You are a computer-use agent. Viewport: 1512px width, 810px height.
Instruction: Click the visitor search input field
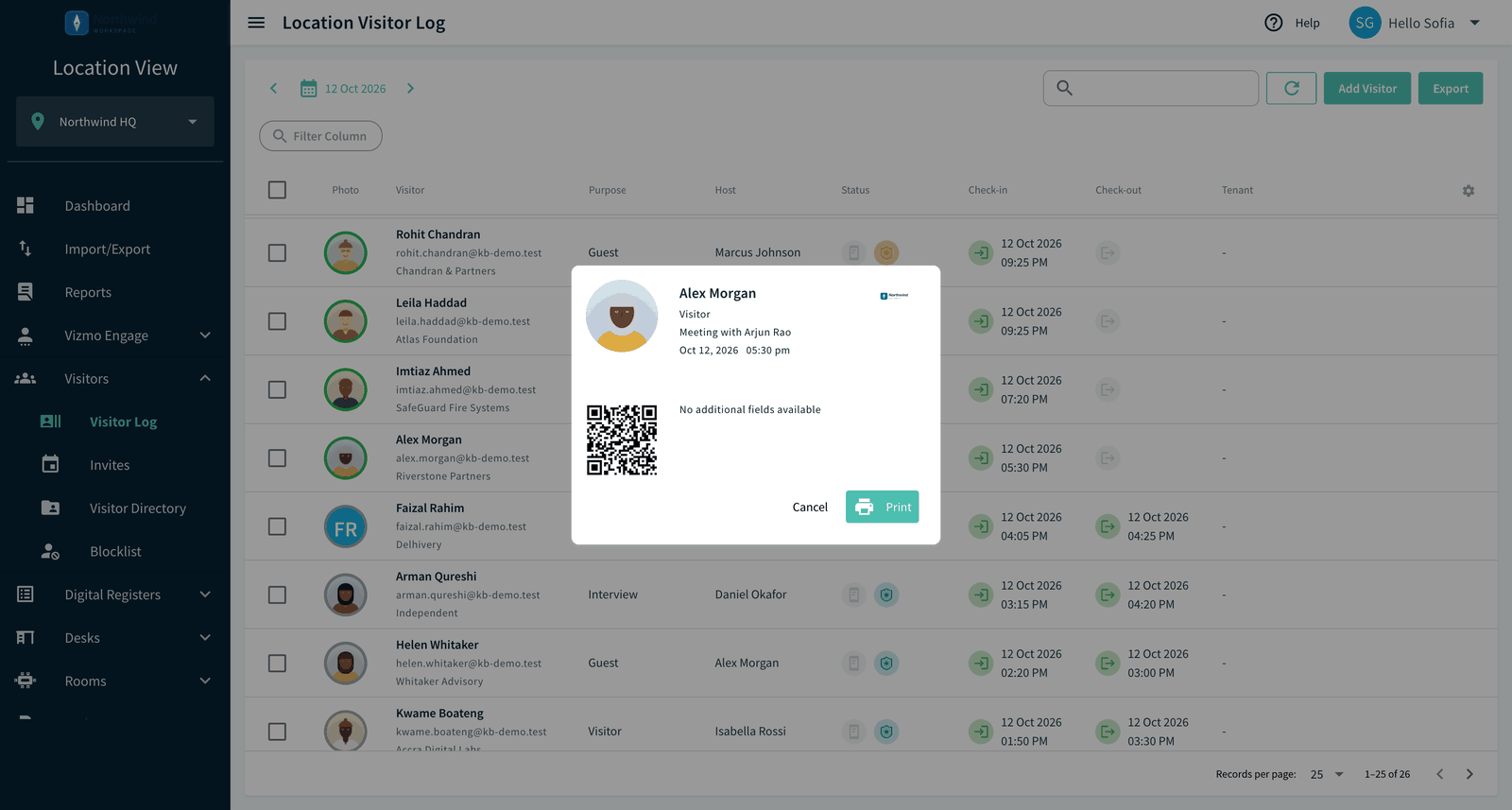1151,88
